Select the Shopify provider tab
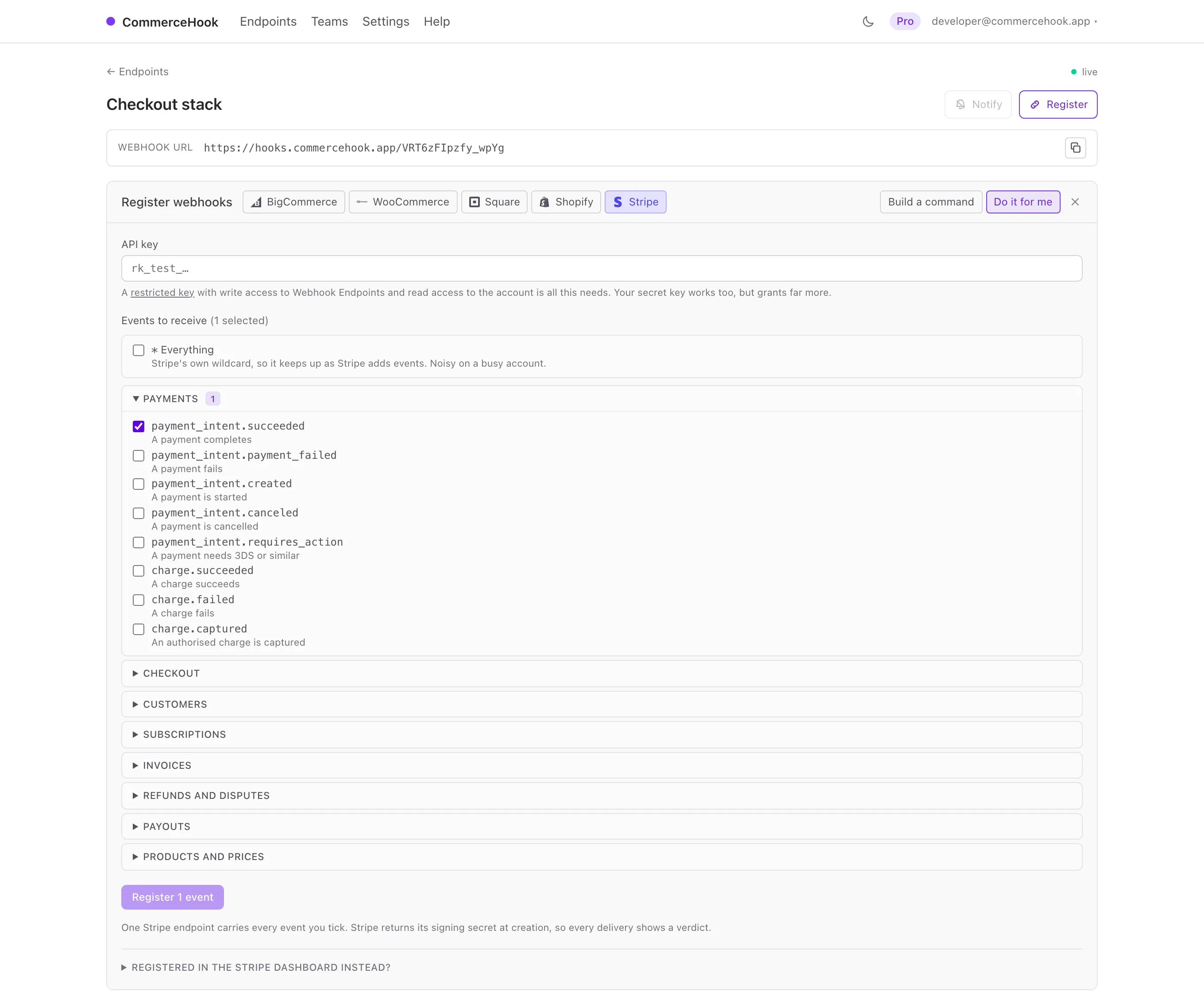 (x=566, y=201)
